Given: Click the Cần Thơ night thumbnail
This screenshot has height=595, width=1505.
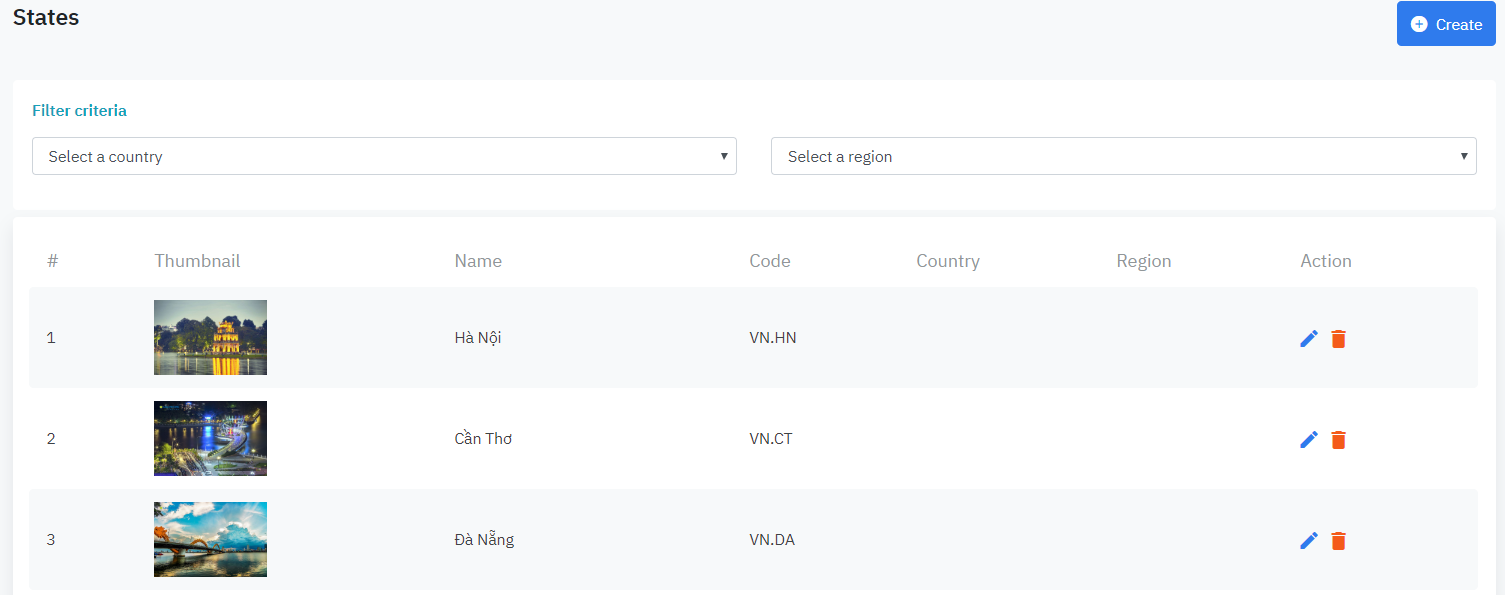Looking at the screenshot, I should click(x=210, y=439).
